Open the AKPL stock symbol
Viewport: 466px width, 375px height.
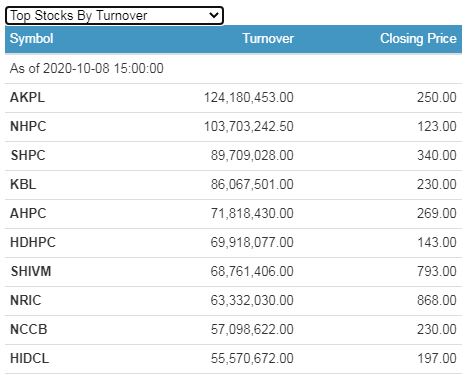(27, 97)
